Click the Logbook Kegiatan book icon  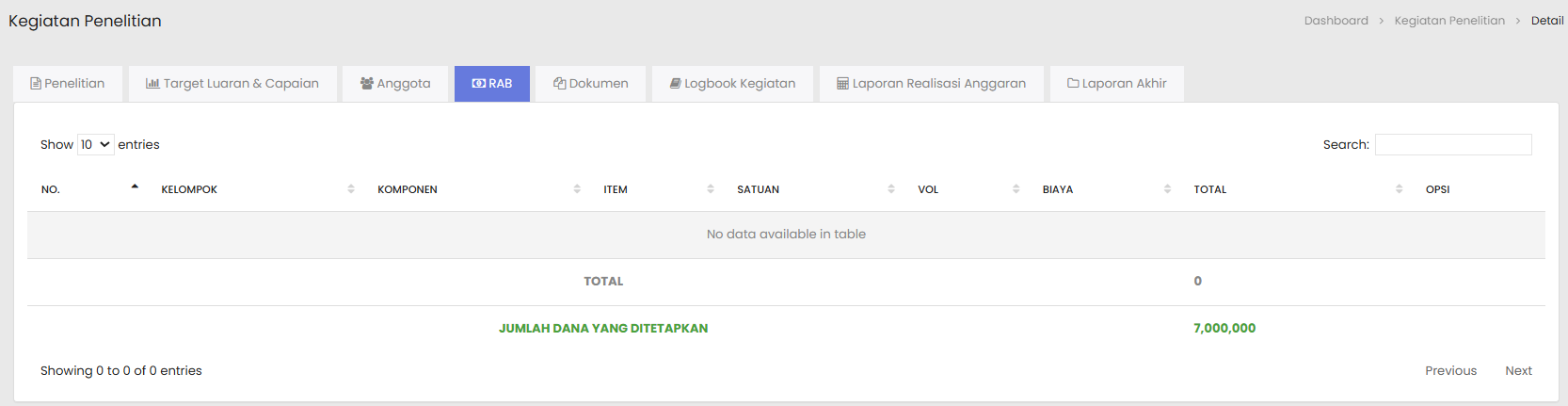[x=675, y=84]
